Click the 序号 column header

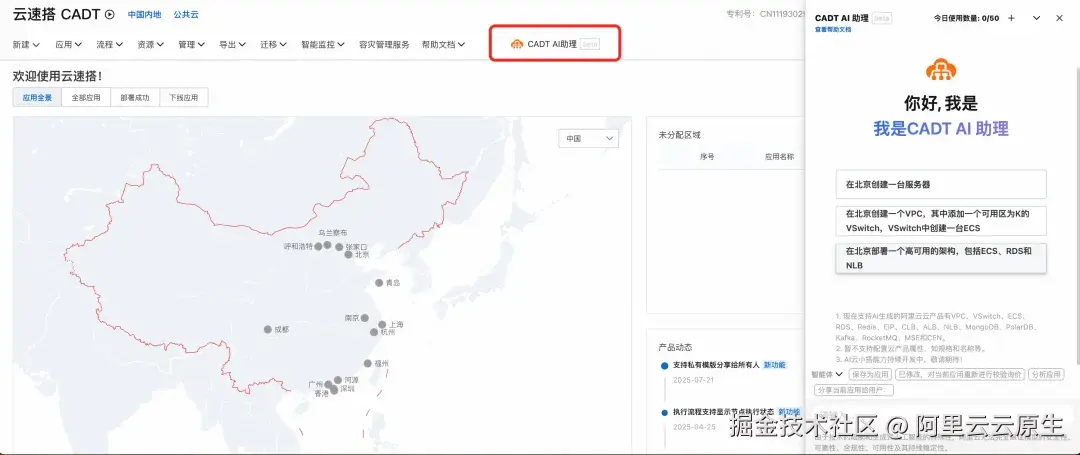pyautogui.click(x=707, y=156)
